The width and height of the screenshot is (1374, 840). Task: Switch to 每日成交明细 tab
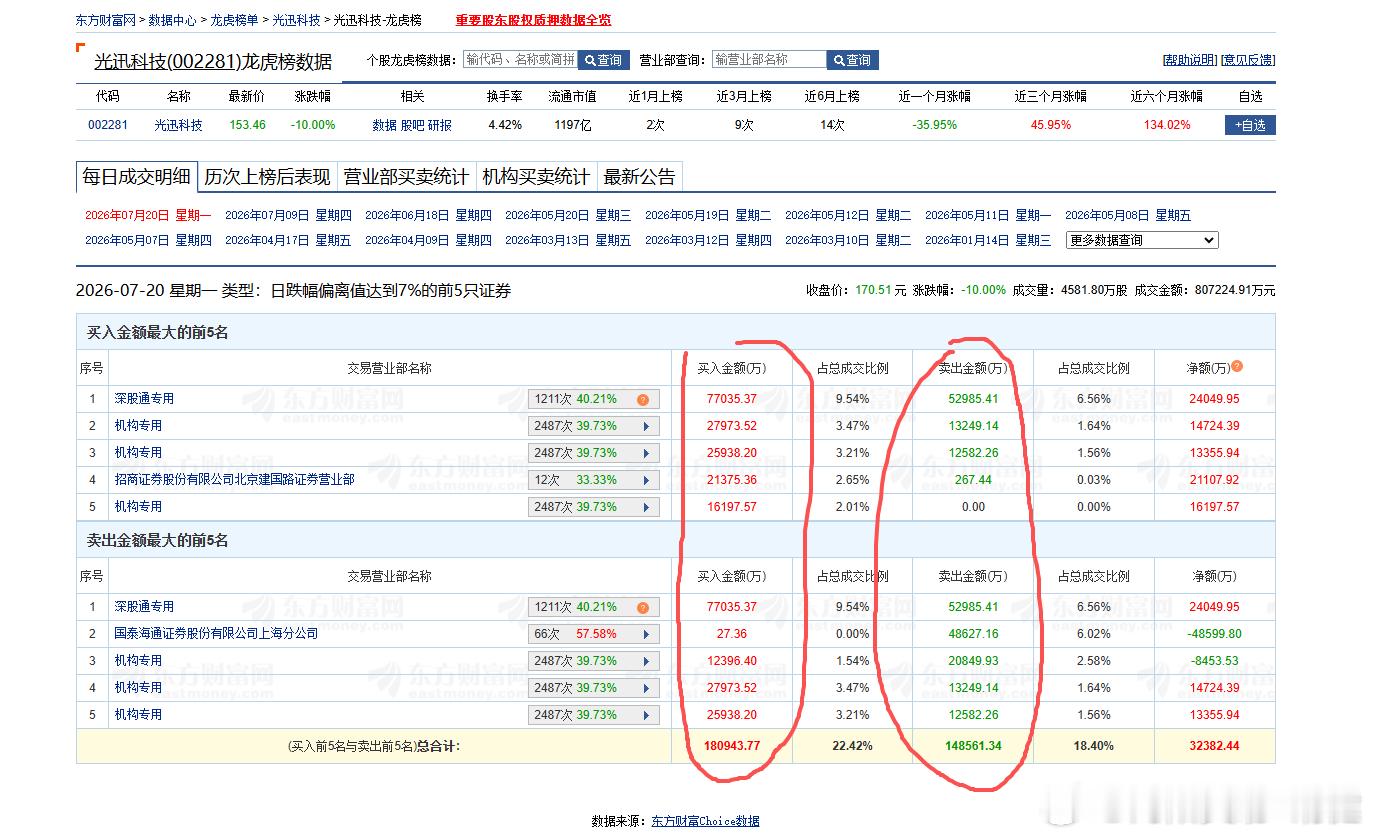point(136,177)
